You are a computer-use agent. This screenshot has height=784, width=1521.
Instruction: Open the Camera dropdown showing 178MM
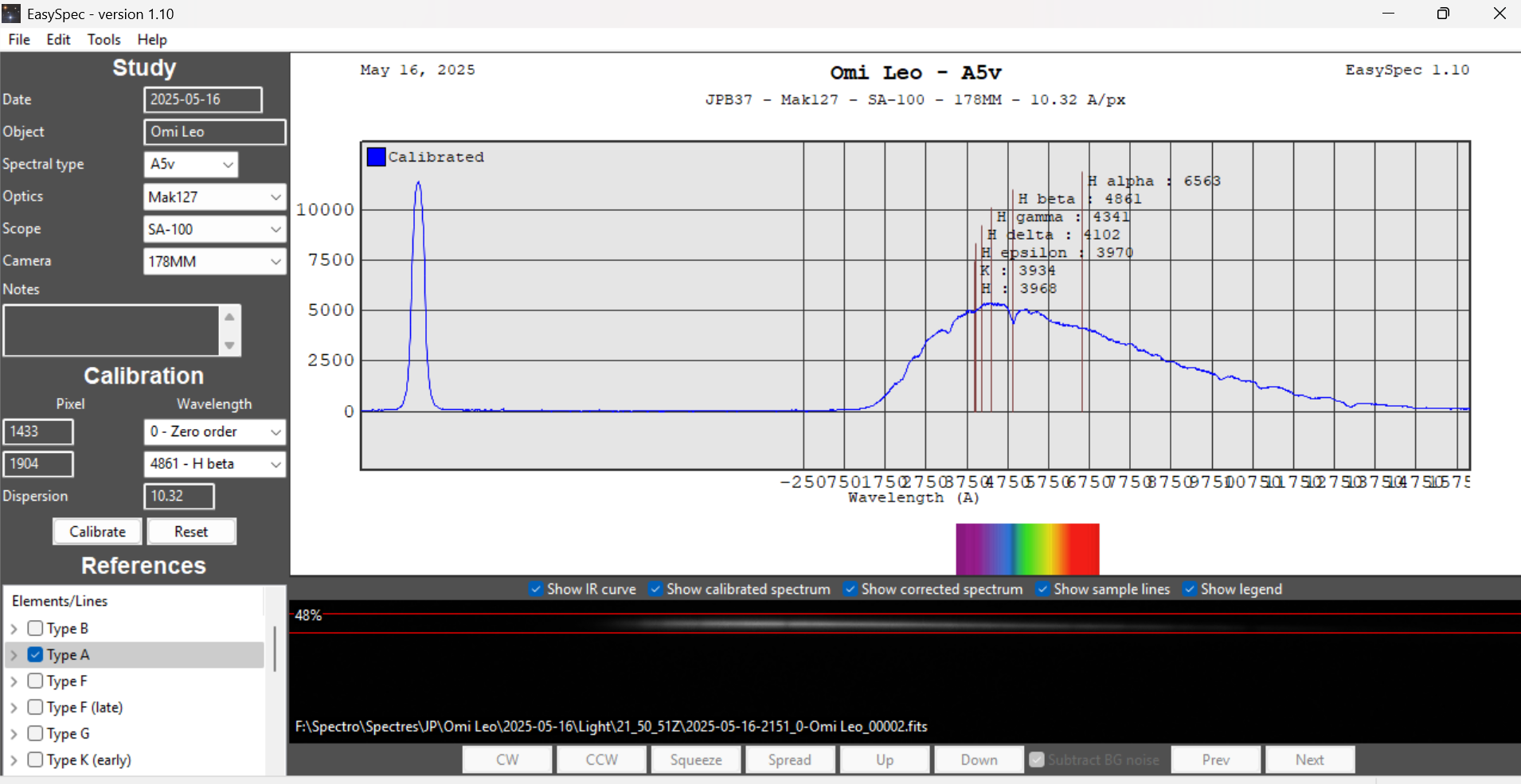click(x=276, y=261)
